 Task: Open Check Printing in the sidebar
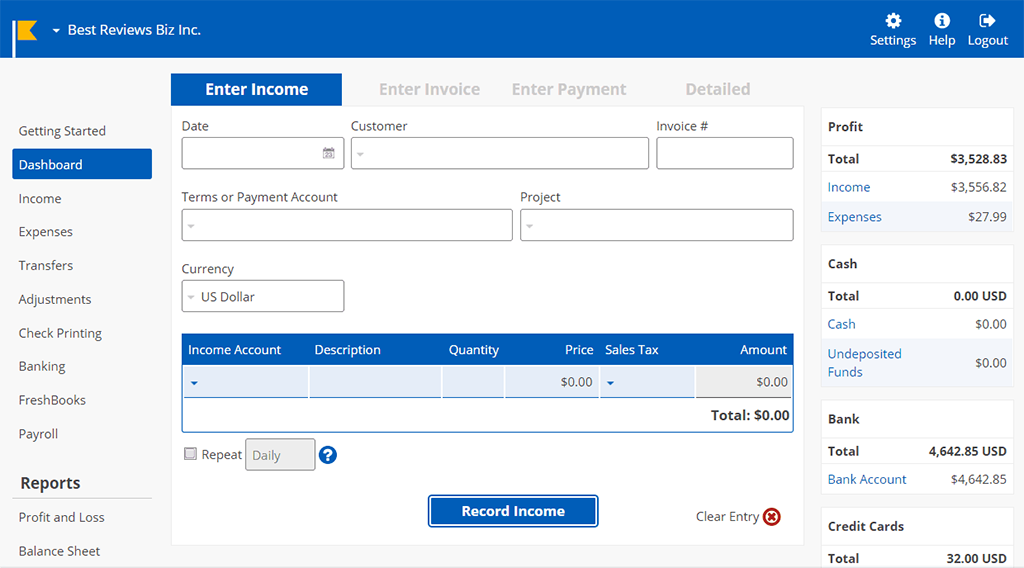[x=60, y=333]
